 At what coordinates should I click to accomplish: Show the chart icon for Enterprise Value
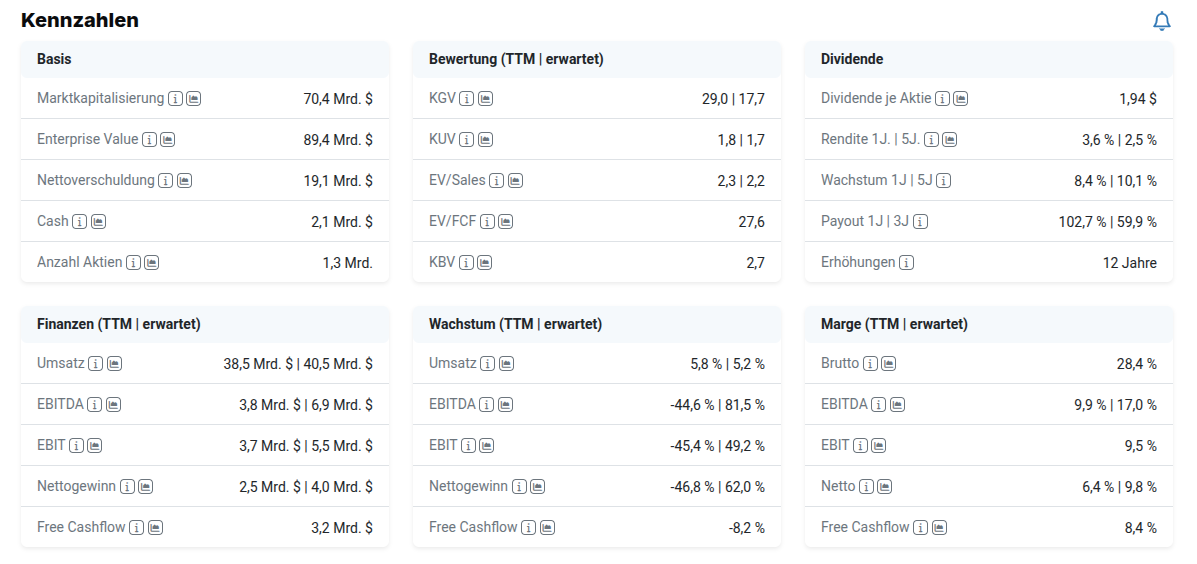pyautogui.click(x=168, y=140)
